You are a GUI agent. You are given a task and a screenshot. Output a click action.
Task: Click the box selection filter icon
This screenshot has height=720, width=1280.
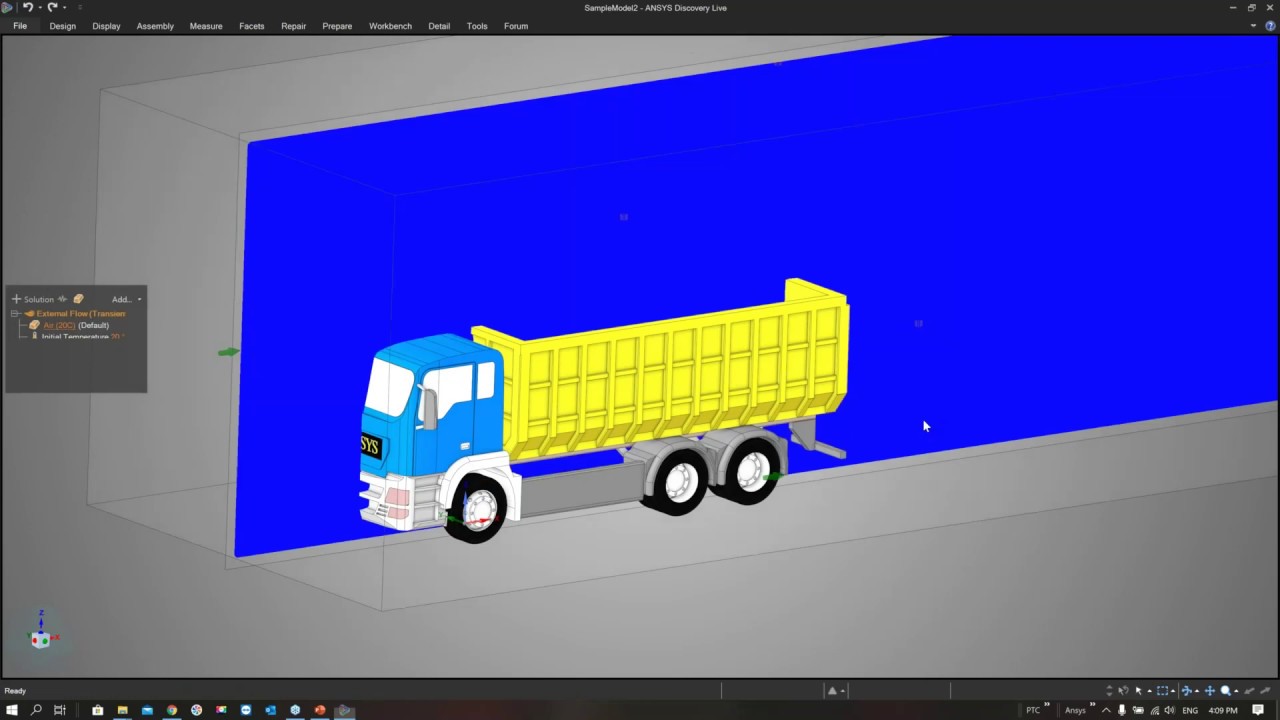click(1162, 690)
